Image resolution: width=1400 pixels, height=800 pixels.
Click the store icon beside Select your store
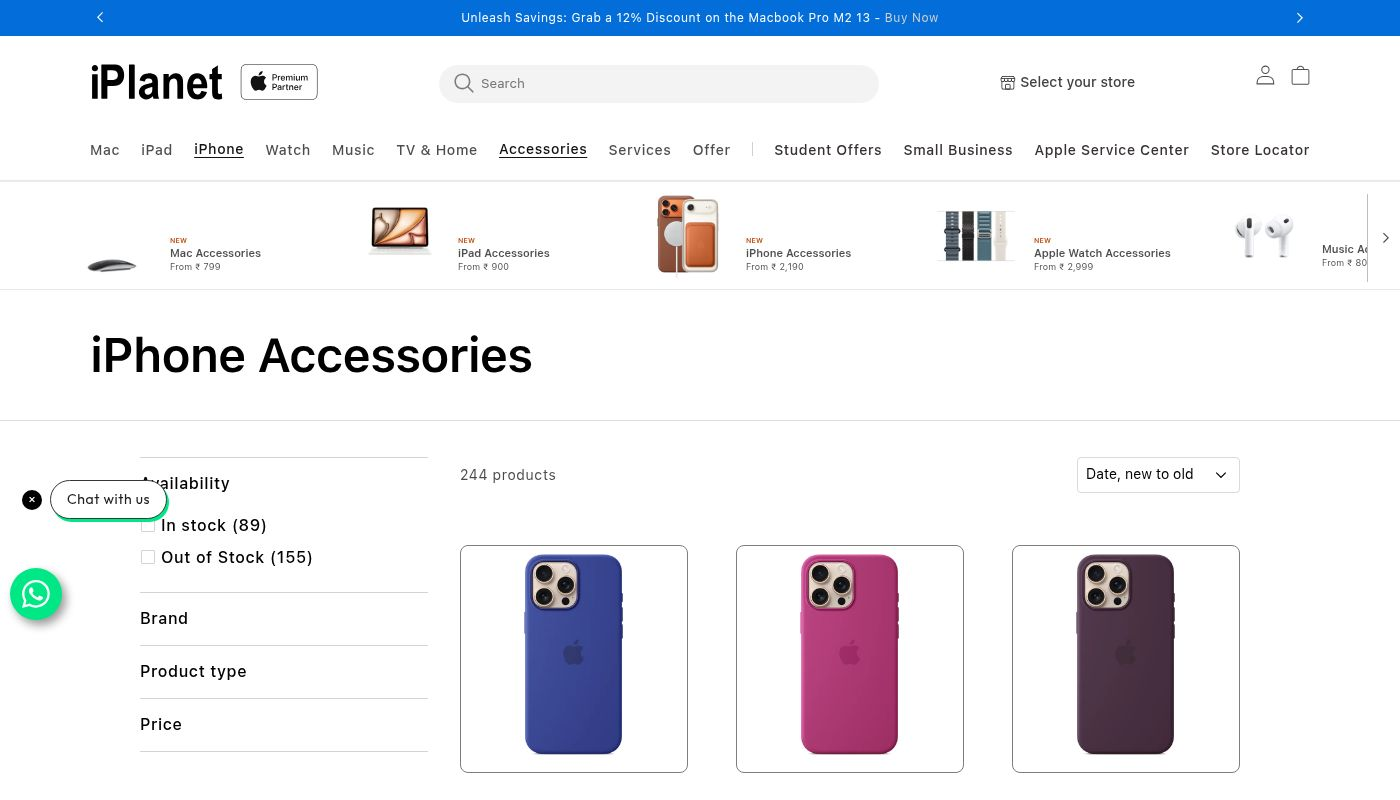tap(1007, 83)
